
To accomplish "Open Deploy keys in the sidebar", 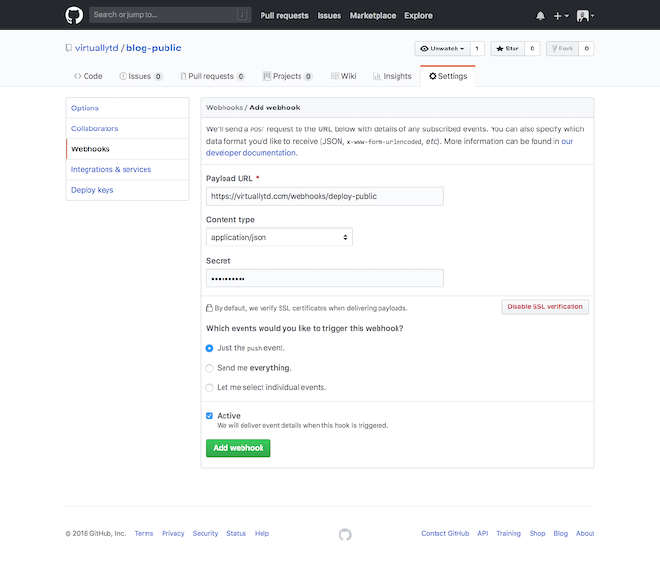I will tap(128, 190).
